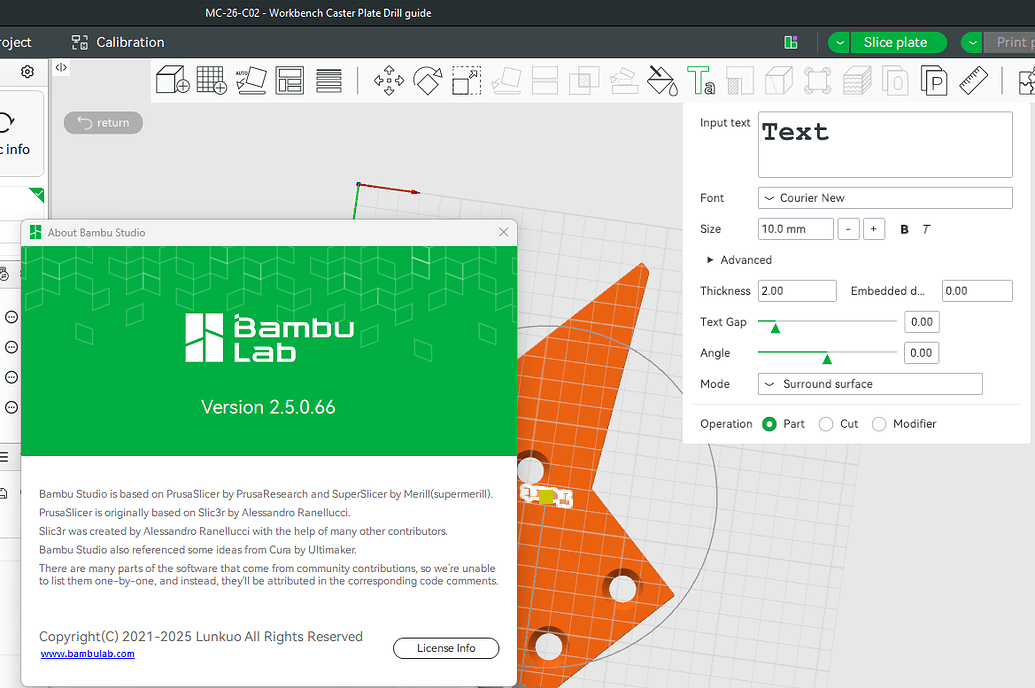The height and width of the screenshot is (688, 1035).
Task: Select the Measure ruler tool
Action: click(974, 81)
